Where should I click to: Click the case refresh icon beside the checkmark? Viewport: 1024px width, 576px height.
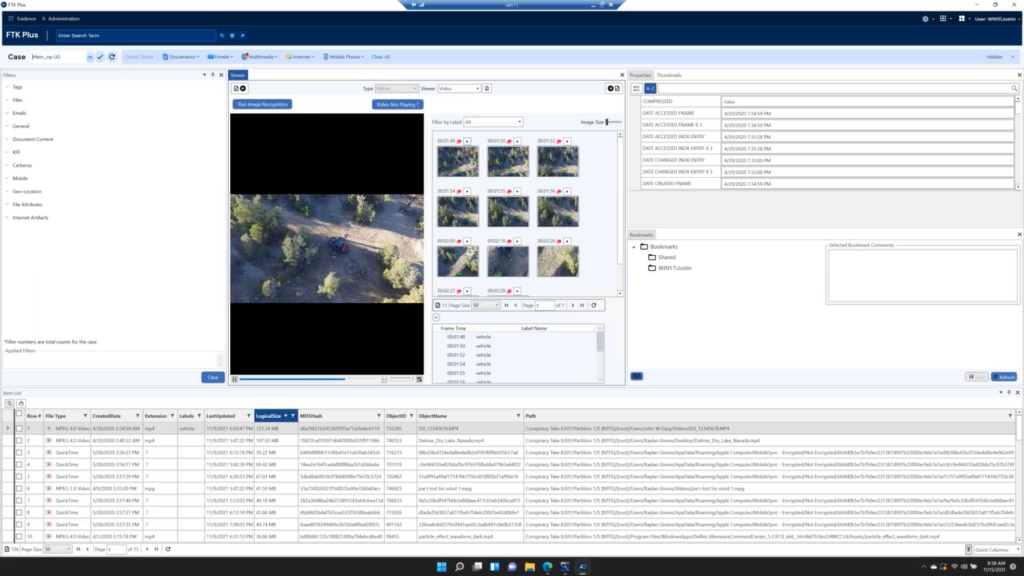point(112,57)
